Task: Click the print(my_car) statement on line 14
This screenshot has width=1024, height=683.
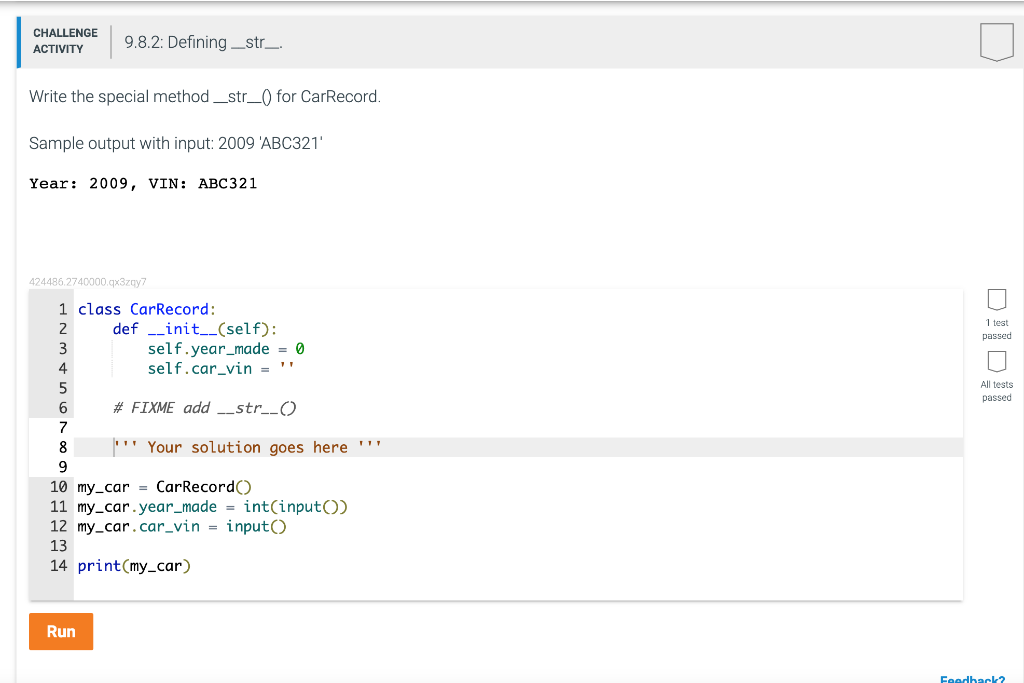Action: pyautogui.click(x=135, y=565)
